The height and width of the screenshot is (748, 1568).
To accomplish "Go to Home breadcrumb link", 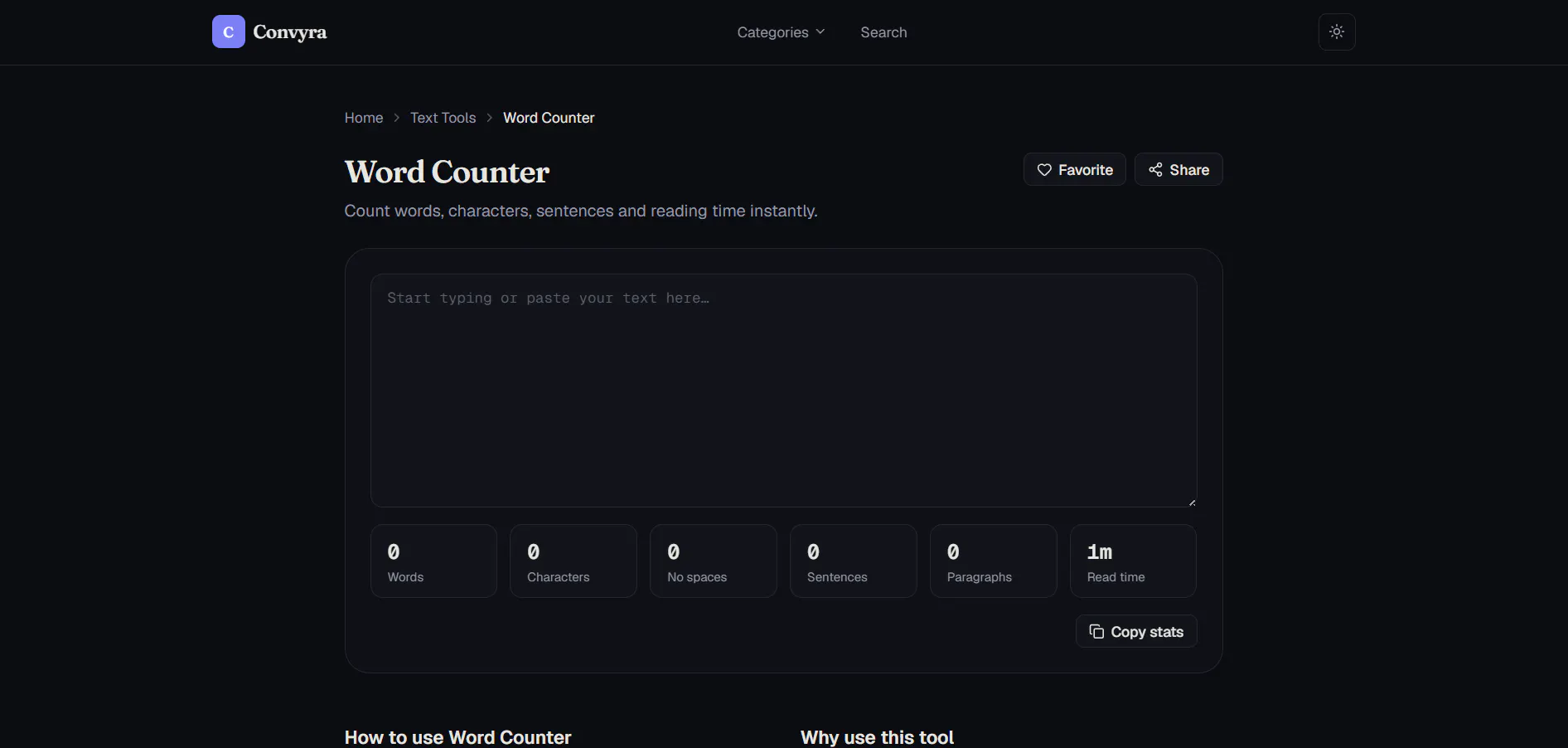I will [364, 118].
